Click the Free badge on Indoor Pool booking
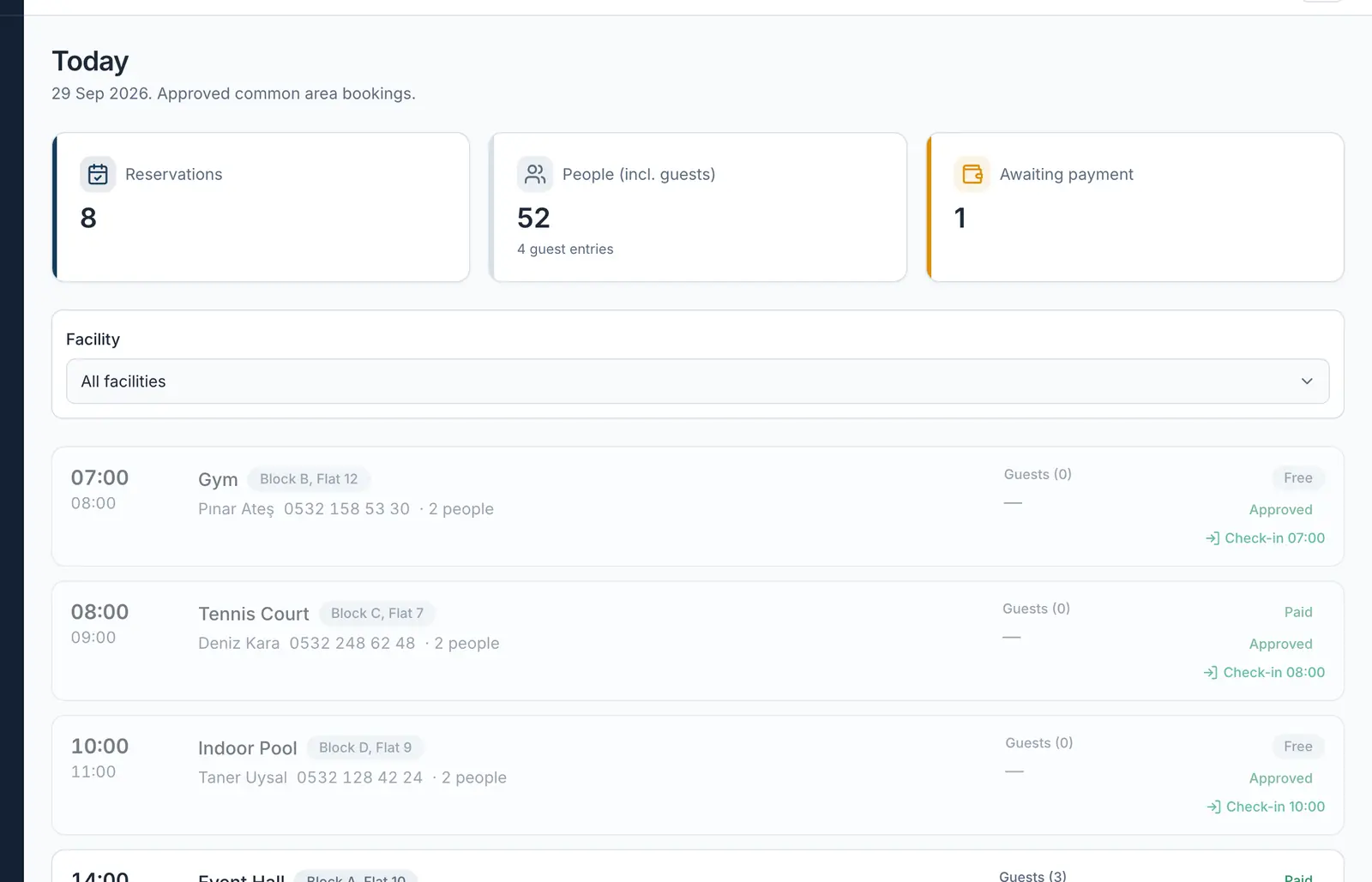The height and width of the screenshot is (882, 1372). (x=1298, y=747)
